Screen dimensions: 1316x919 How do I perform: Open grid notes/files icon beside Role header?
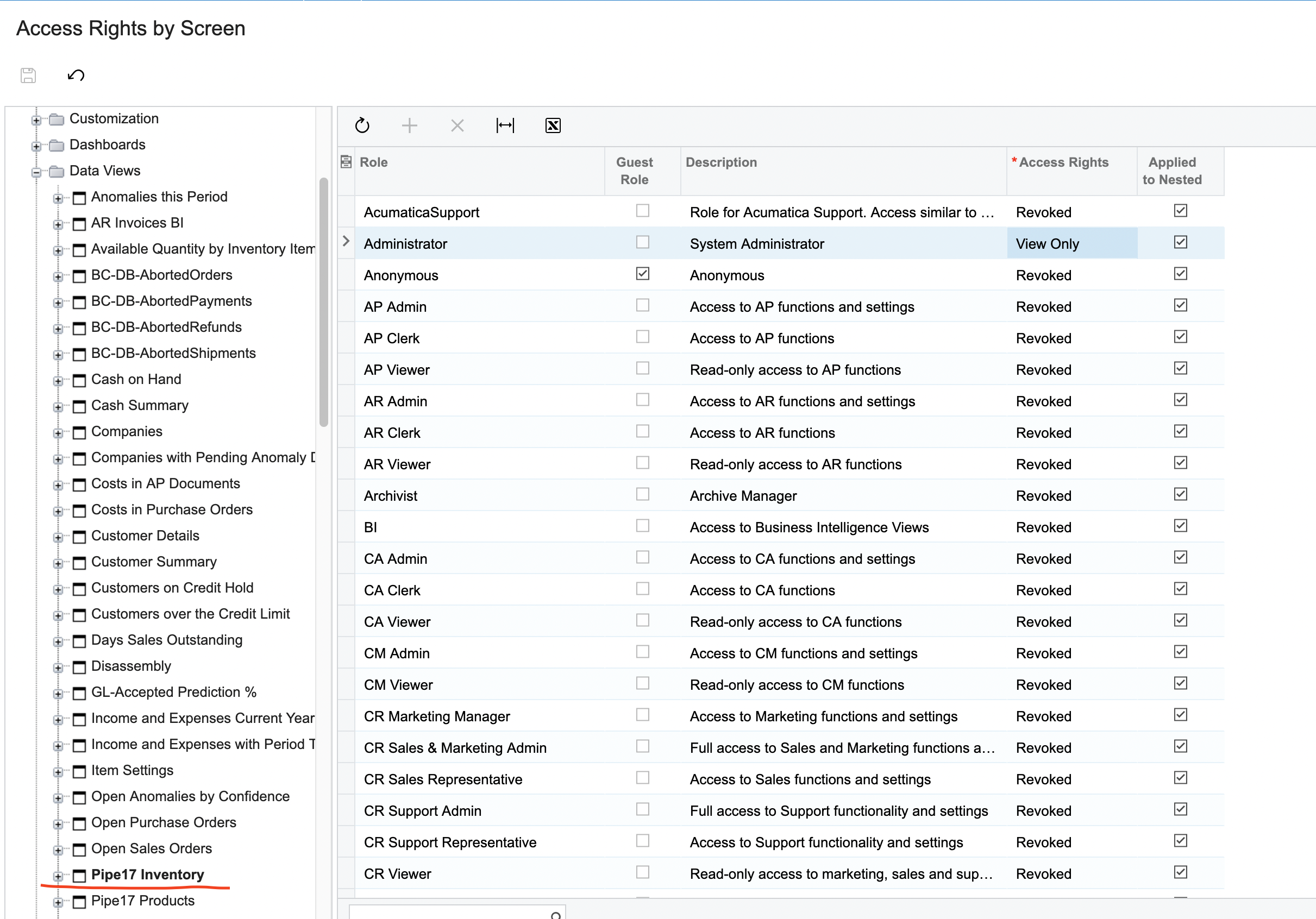346,162
